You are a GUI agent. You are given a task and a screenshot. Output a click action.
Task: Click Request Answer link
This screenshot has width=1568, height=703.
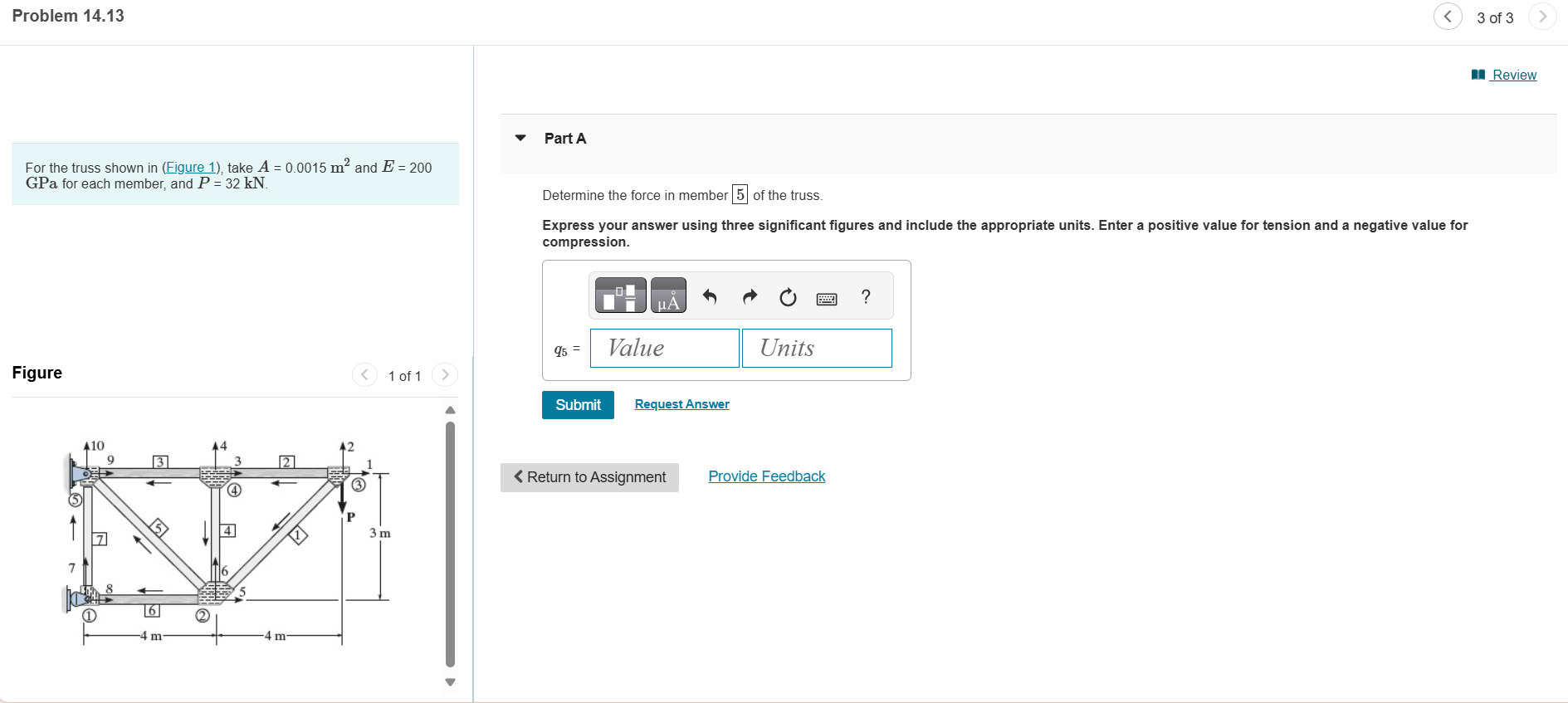click(x=681, y=404)
